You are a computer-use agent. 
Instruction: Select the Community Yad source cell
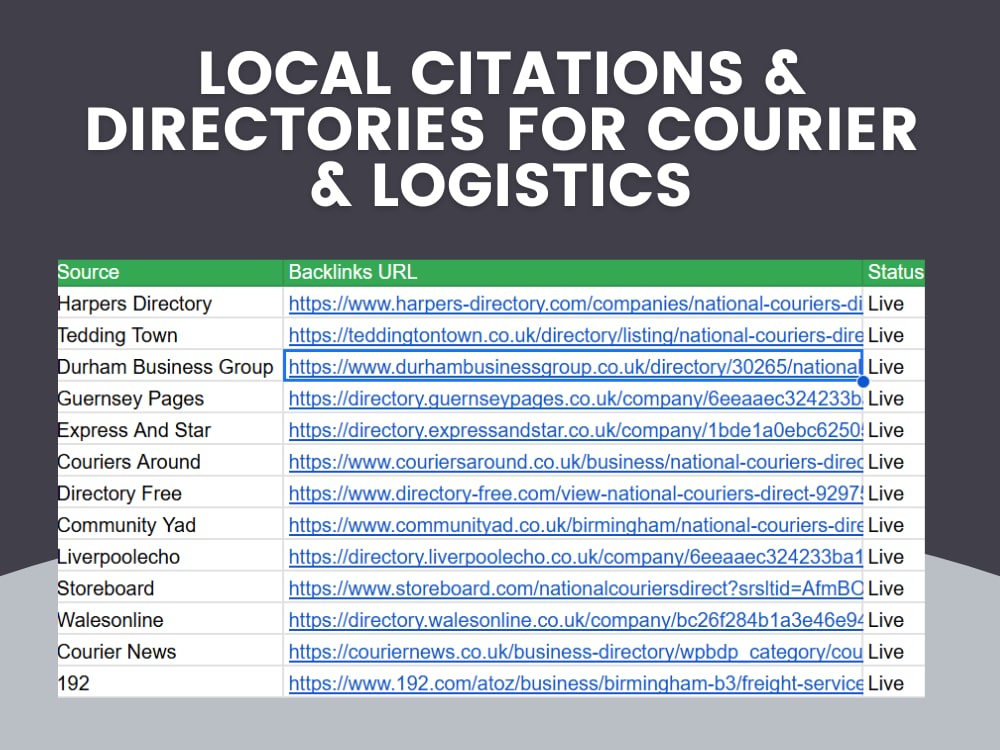click(170, 526)
